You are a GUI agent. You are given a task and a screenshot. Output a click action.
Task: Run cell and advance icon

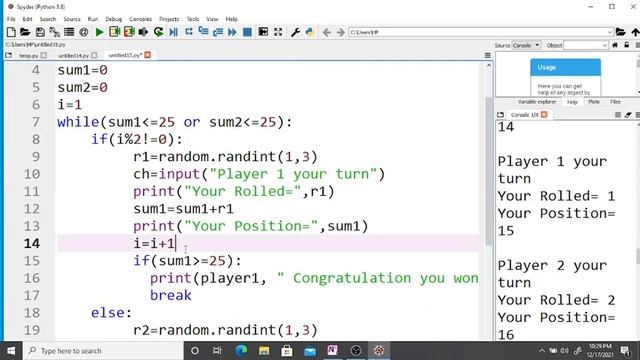click(129, 32)
